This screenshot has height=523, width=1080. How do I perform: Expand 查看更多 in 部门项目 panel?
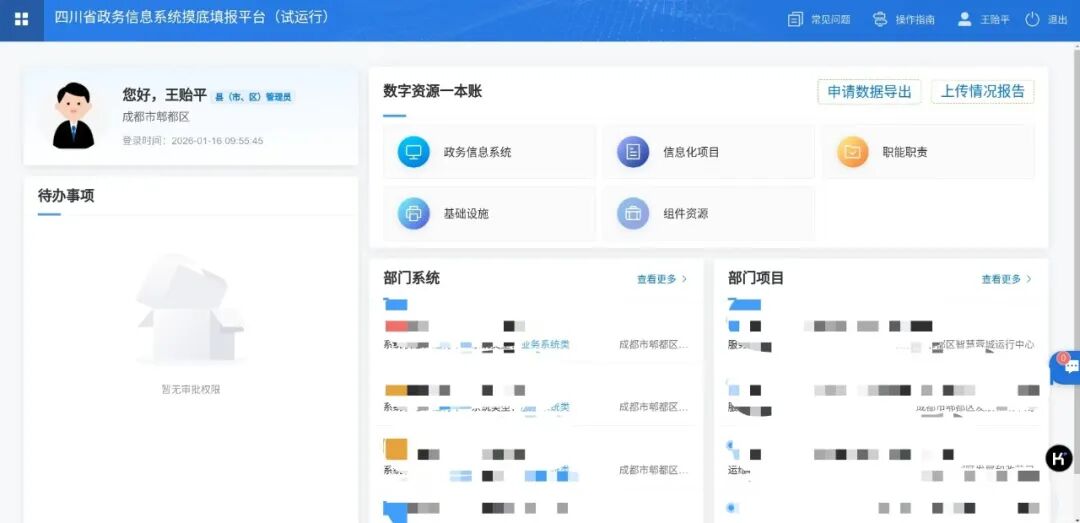1006,279
